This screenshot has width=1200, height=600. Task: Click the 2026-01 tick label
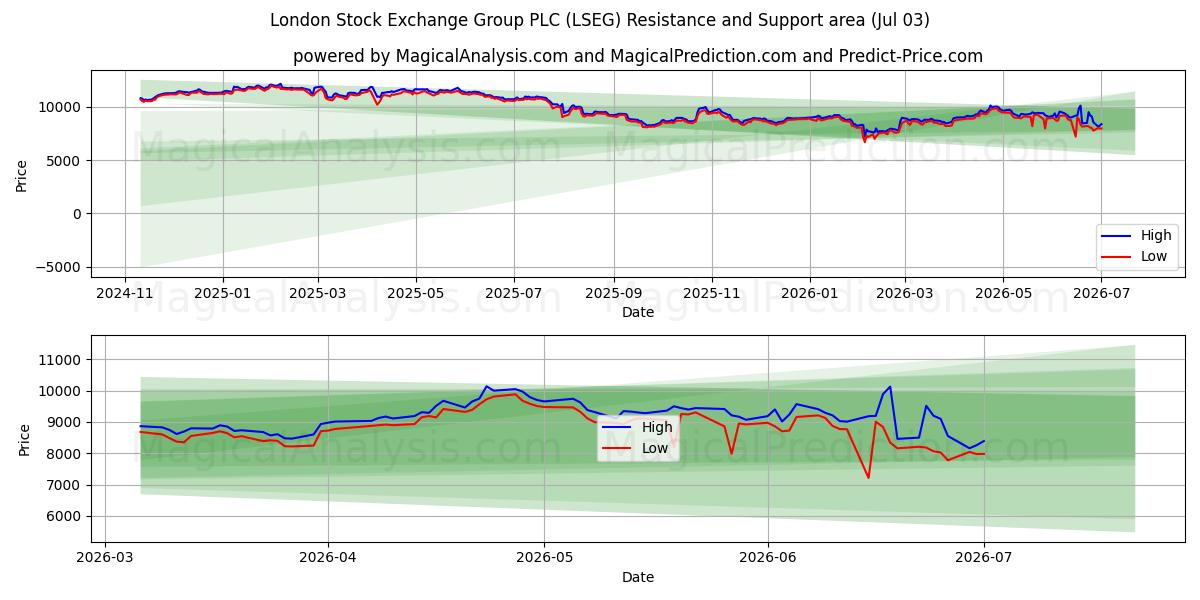click(809, 293)
